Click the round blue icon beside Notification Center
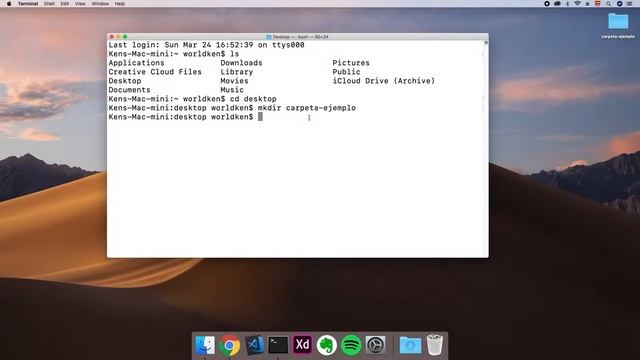The height and width of the screenshot is (360, 640). (x=619, y=4)
